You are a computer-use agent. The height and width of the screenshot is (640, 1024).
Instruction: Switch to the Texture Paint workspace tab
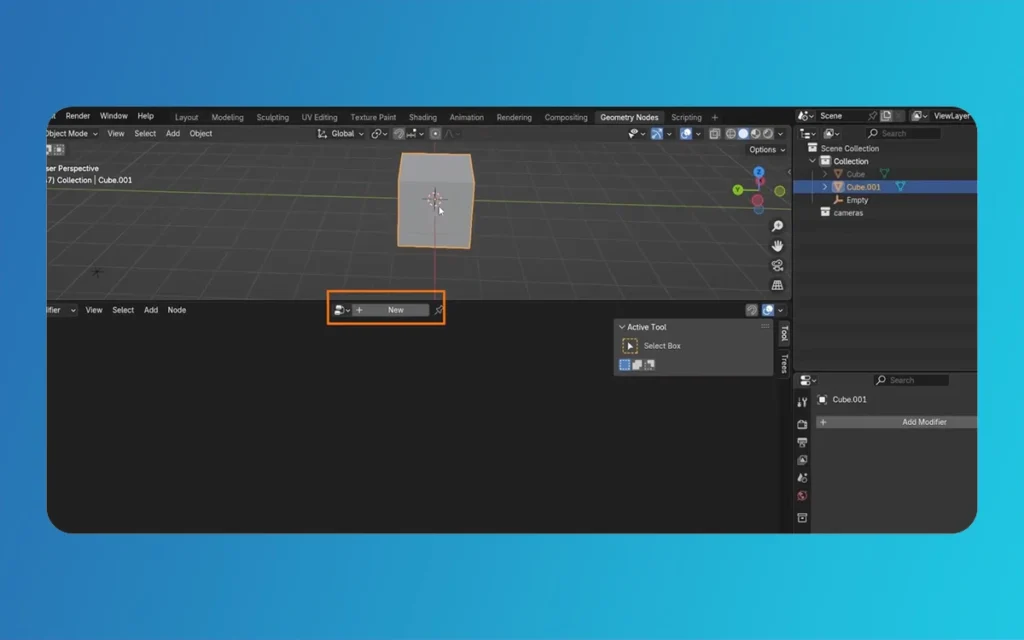pyautogui.click(x=373, y=118)
